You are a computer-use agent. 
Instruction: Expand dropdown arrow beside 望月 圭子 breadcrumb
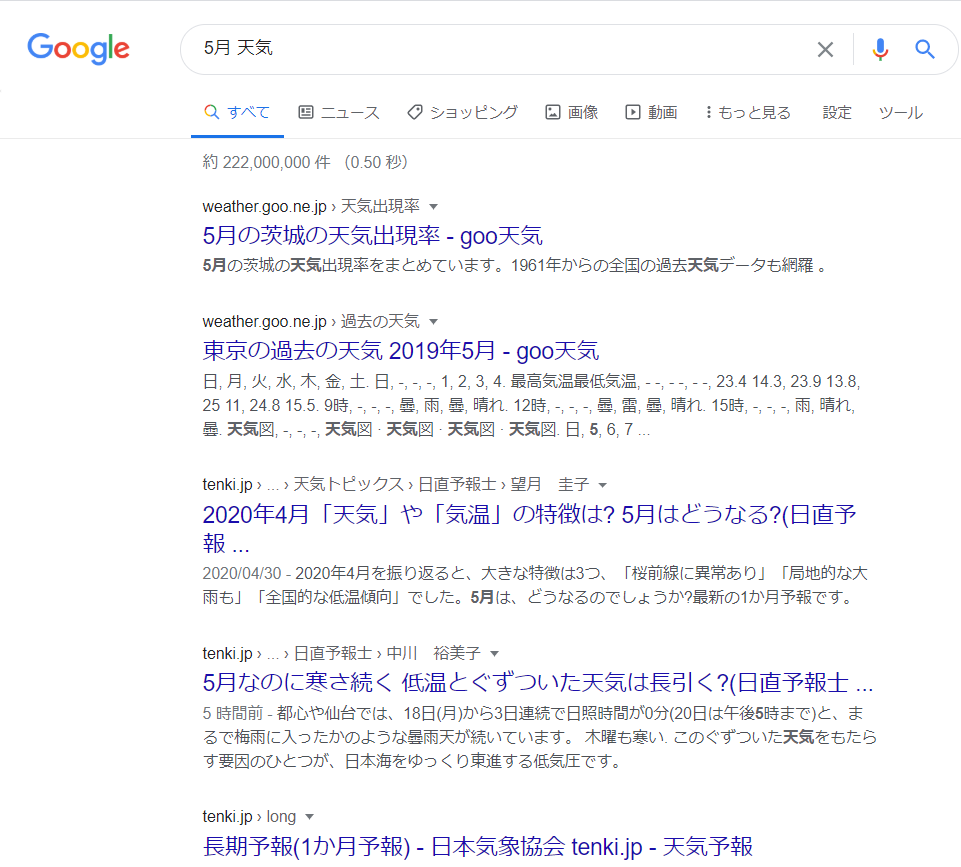click(602, 485)
